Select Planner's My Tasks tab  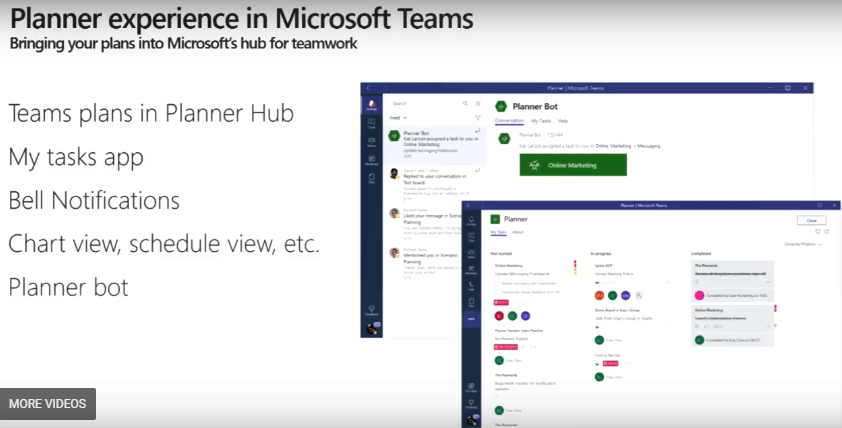[498, 232]
